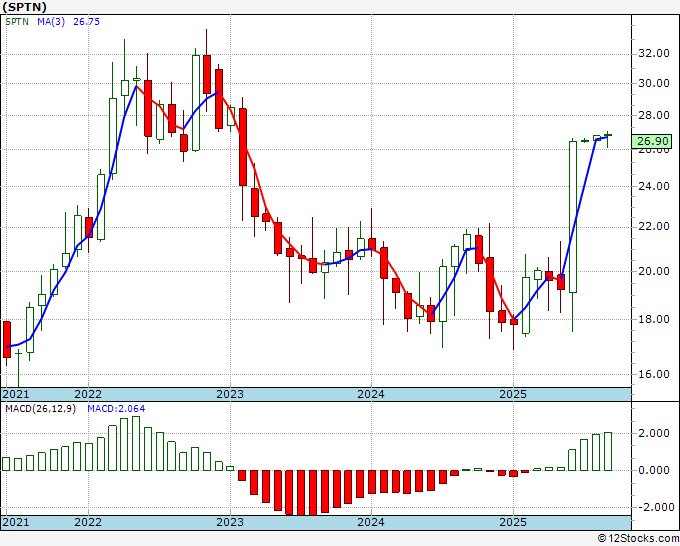Click 2021 on the bottom MACD time axis
Screen dimensions: 680x546
16,522
